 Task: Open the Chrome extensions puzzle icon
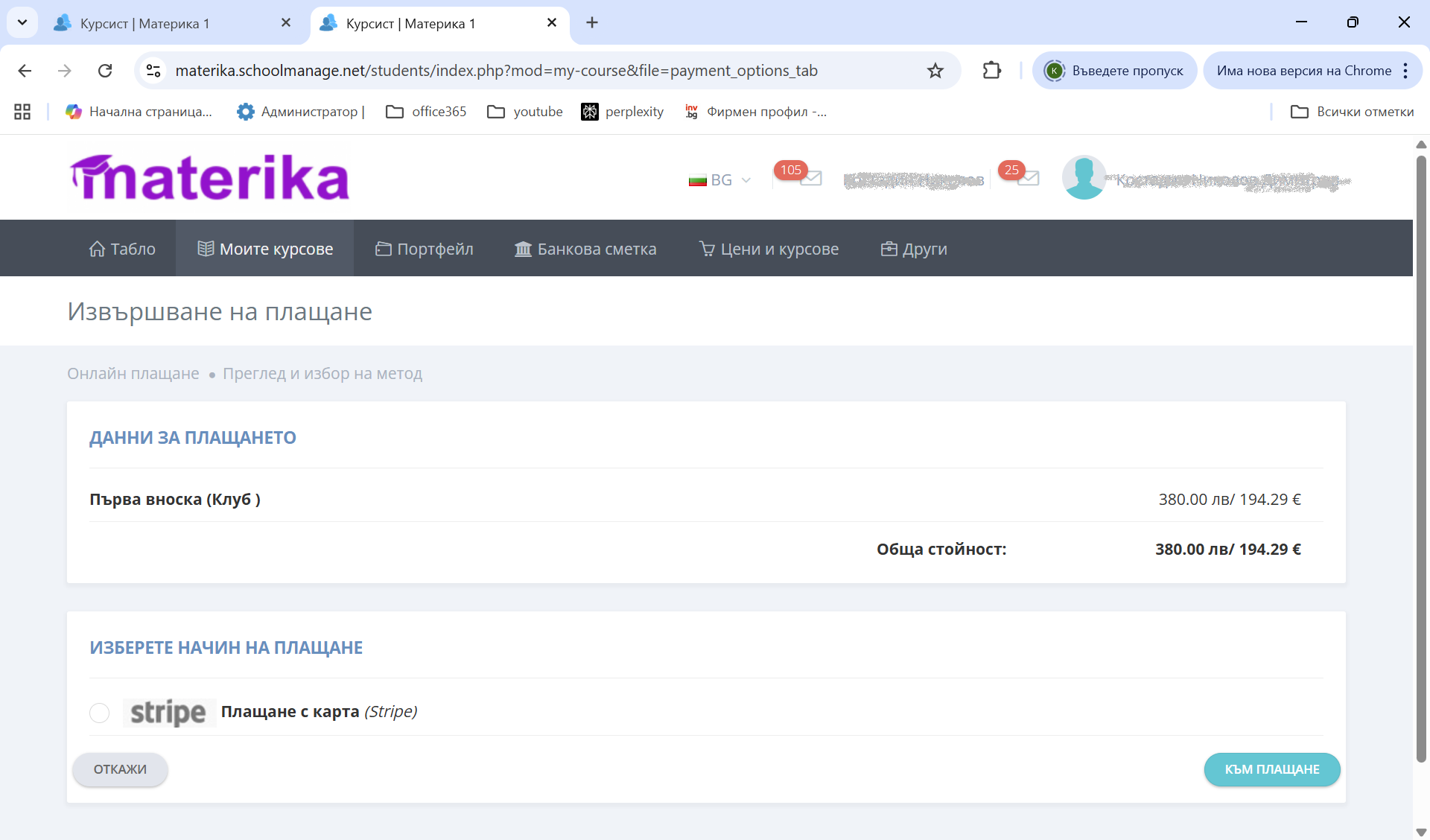(x=992, y=71)
